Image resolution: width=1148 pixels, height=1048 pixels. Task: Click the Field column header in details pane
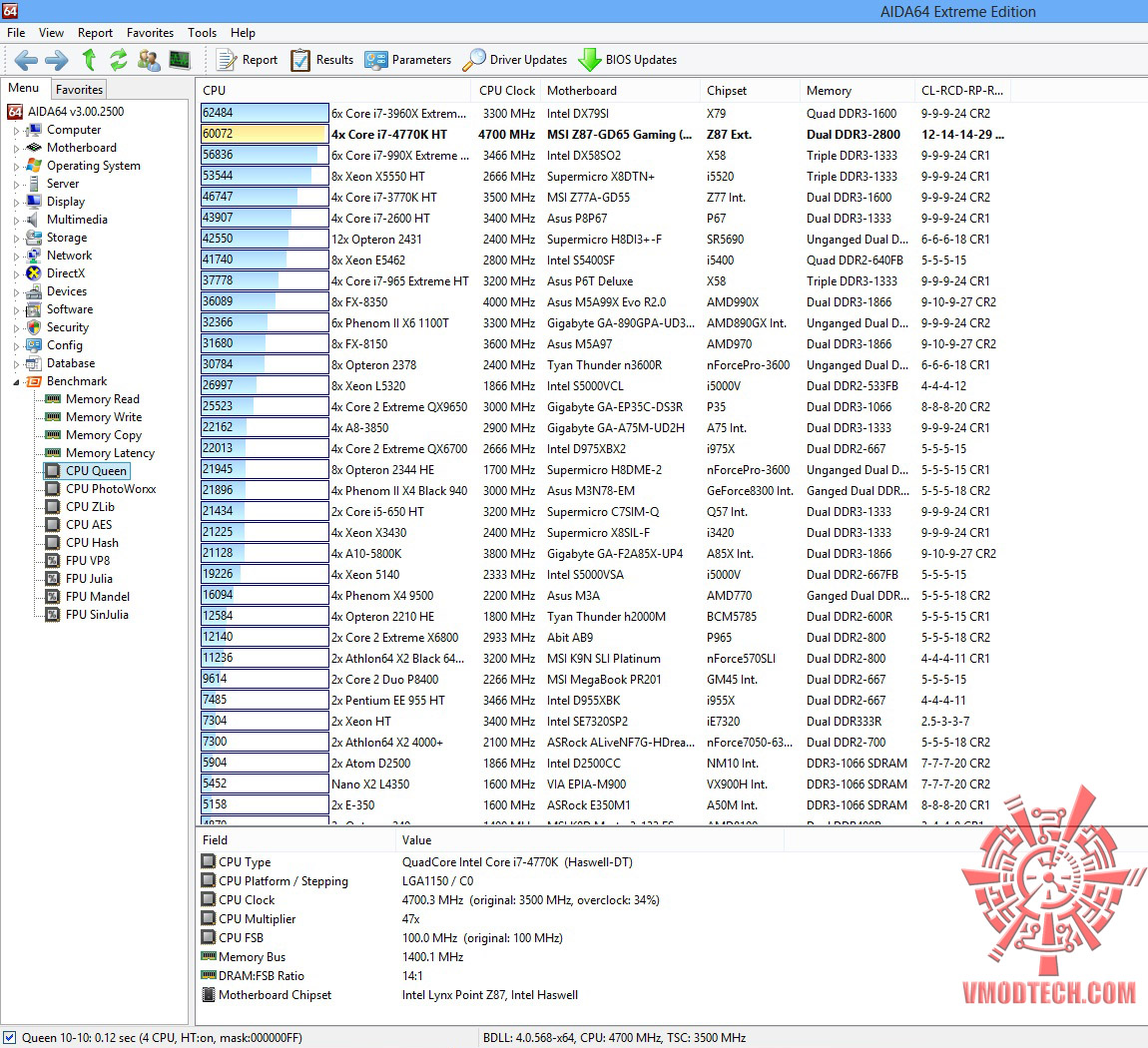pyautogui.click(x=295, y=840)
